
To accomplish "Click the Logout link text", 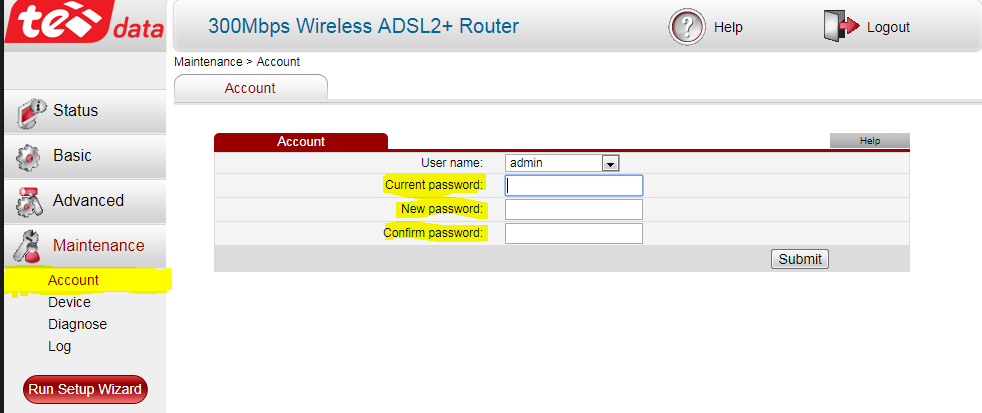I will point(888,27).
